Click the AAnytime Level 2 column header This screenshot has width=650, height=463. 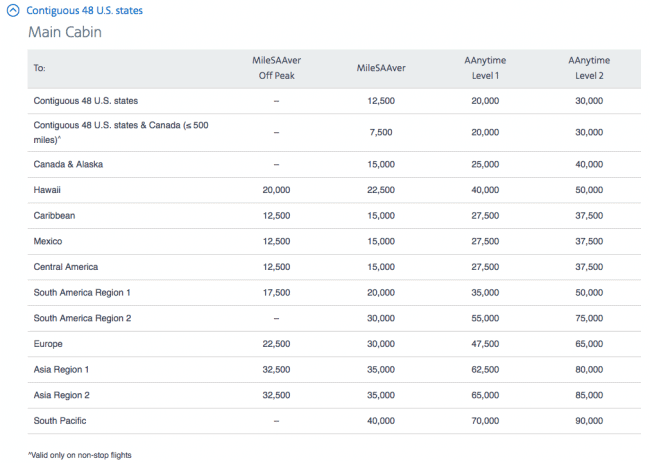coord(589,67)
